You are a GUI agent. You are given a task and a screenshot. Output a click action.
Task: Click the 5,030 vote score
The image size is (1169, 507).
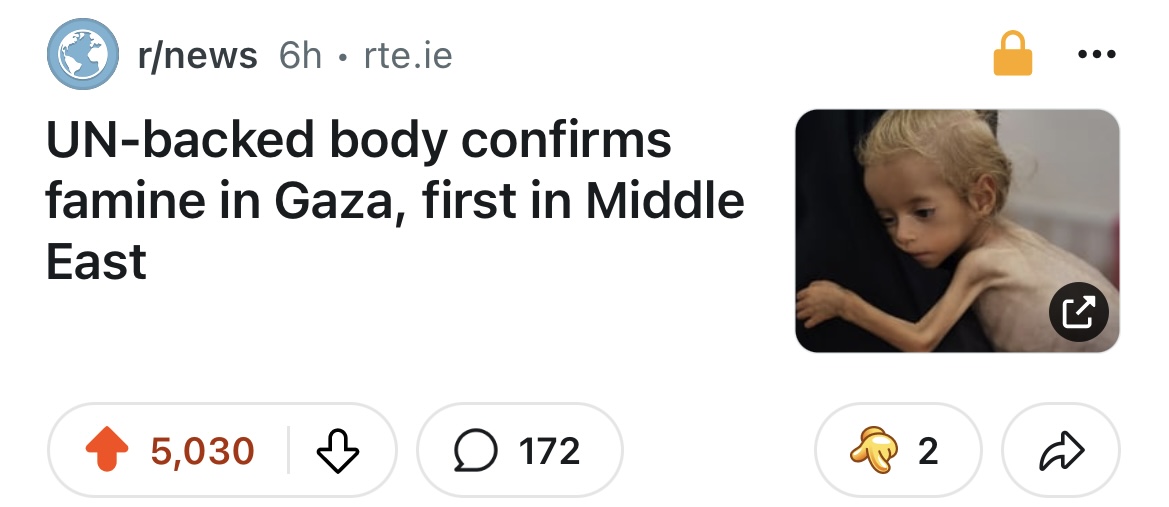point(203,451)
